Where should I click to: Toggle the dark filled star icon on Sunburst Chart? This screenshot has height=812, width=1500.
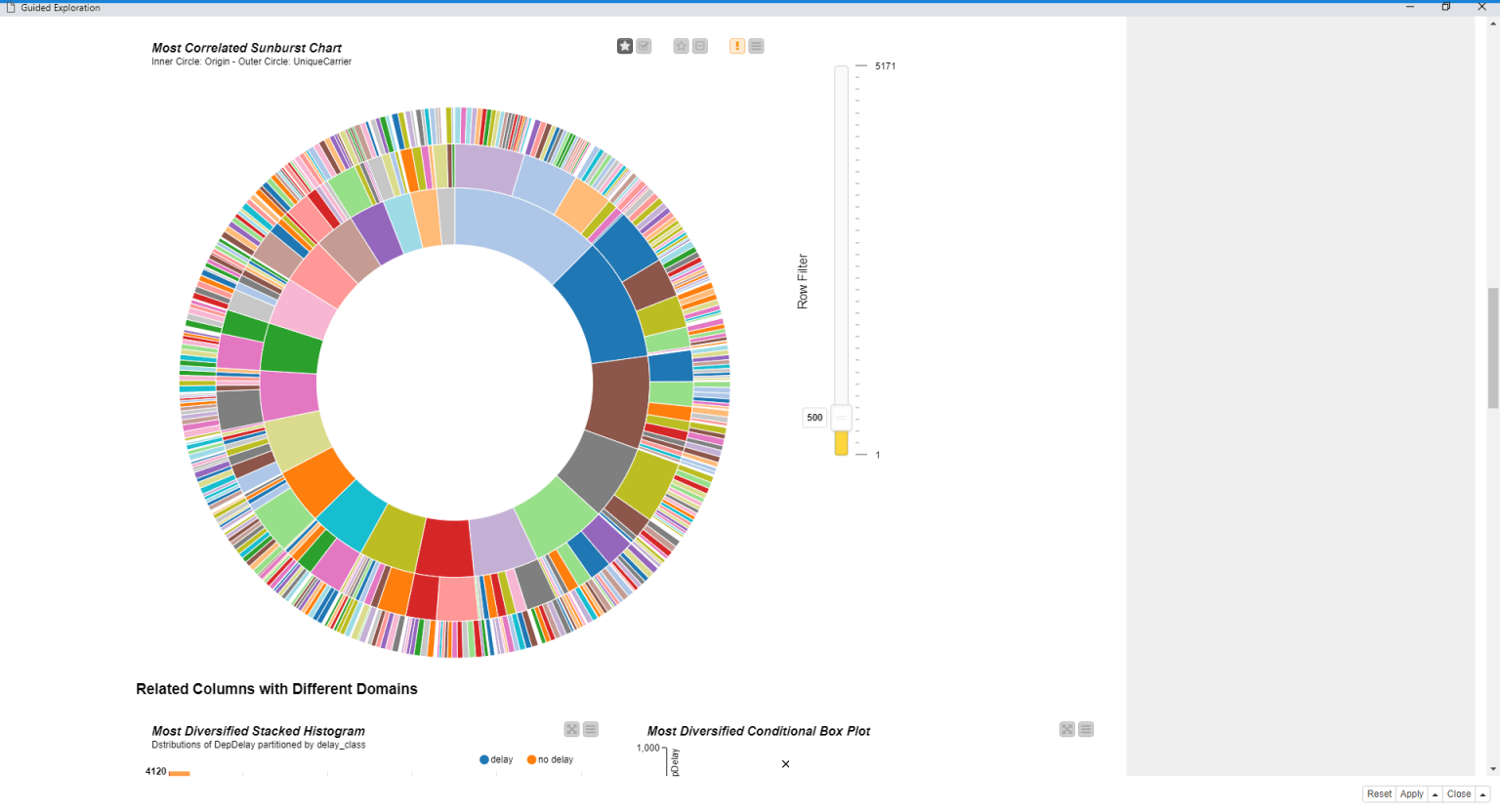[x=625, y=46]
